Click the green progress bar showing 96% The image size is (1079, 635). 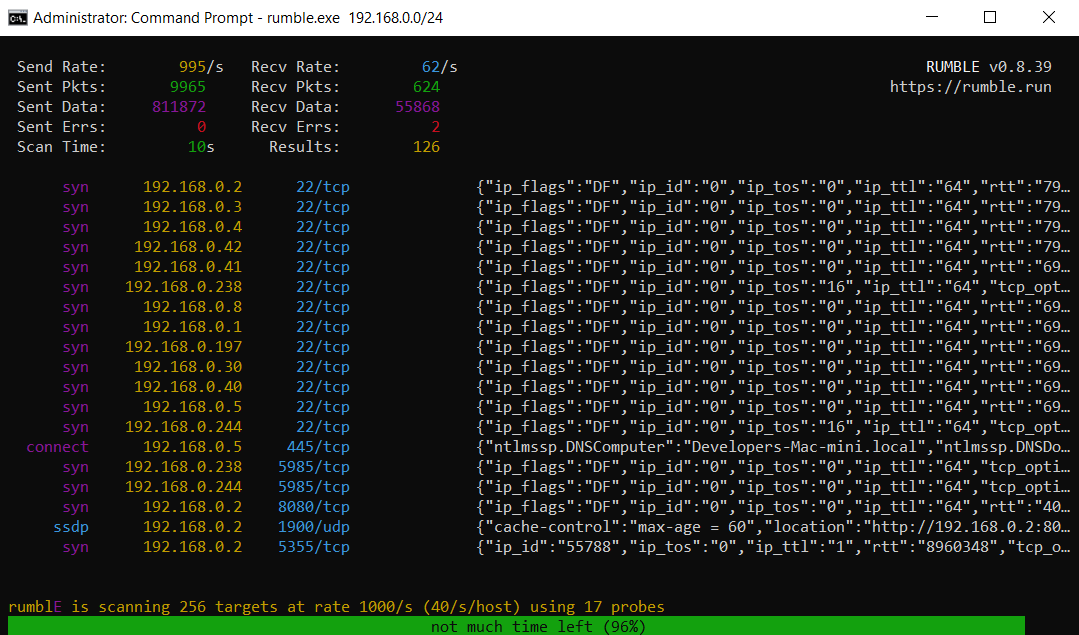click(x=538, y=626)
